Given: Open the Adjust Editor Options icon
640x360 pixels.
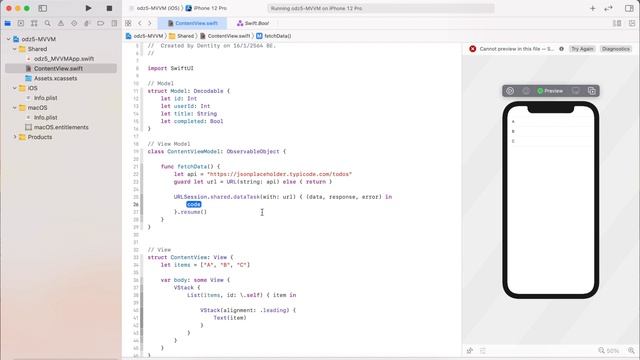Looking at the screenshot, I should tap(617, 23).
